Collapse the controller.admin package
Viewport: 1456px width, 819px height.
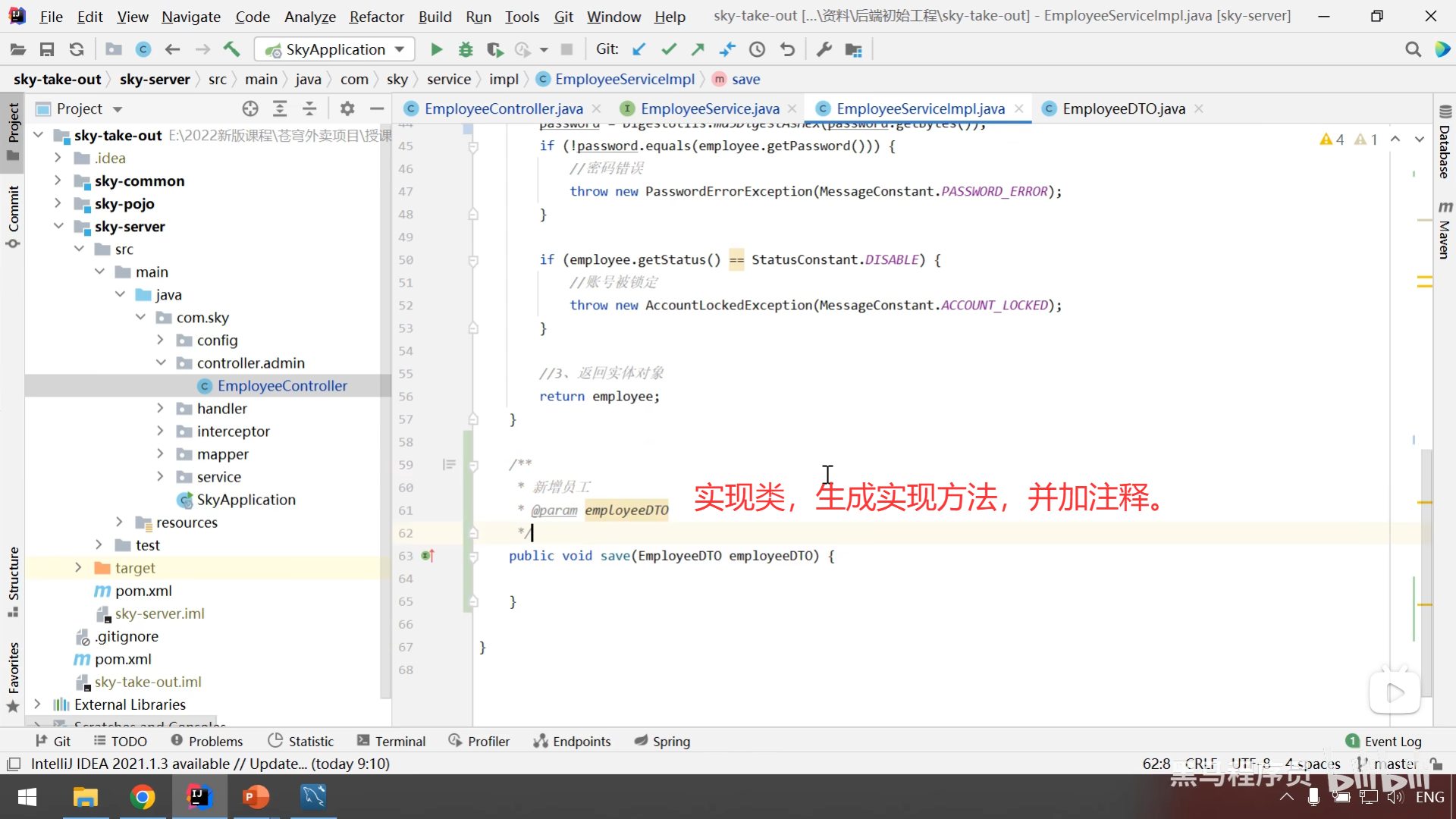click(161, 362)
